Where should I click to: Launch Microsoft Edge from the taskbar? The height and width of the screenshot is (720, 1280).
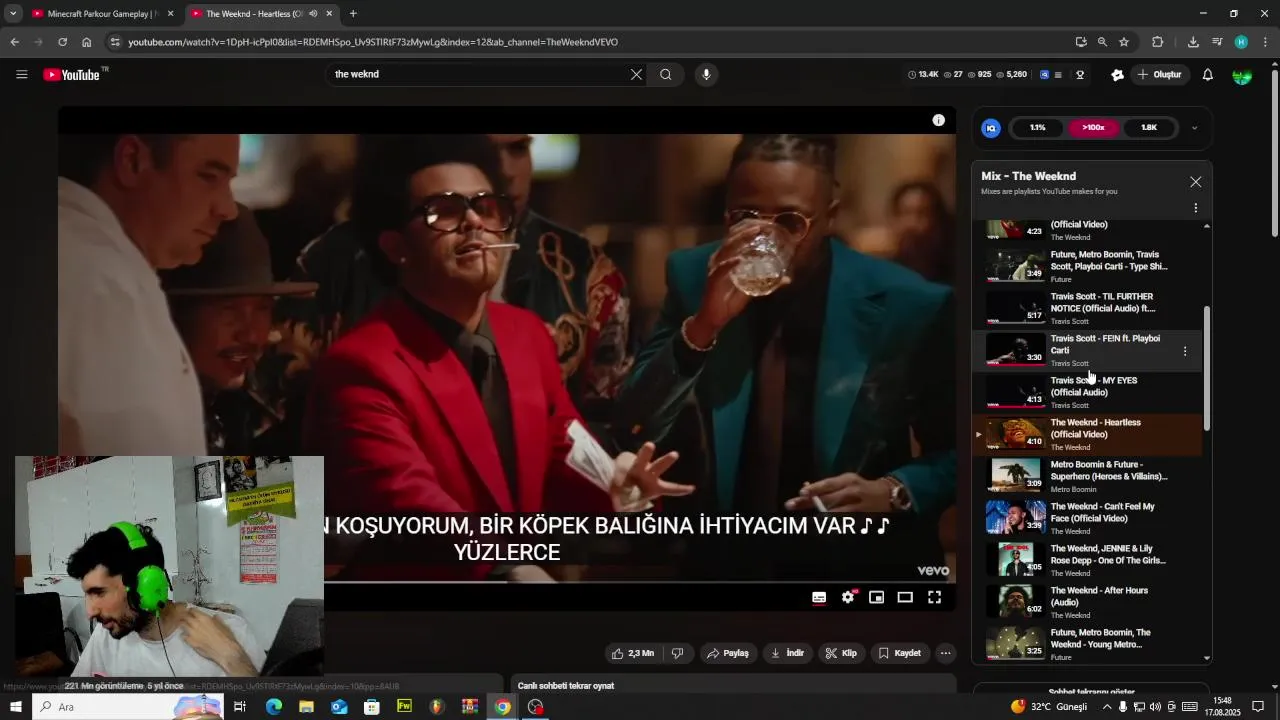point(273,707)
